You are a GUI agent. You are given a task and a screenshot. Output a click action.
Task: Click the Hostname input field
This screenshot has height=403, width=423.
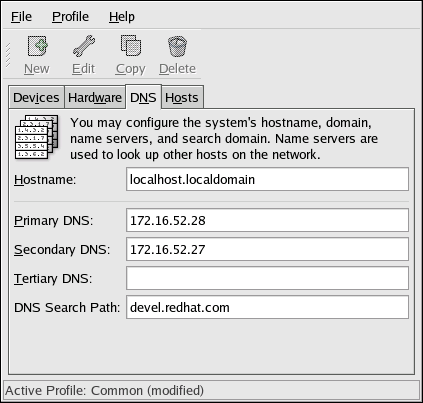click(x=267, y=179)
